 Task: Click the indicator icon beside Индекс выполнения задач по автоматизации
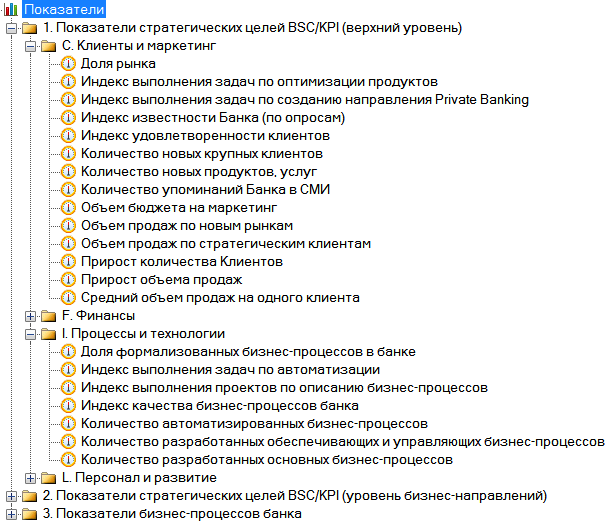point(68,369)
